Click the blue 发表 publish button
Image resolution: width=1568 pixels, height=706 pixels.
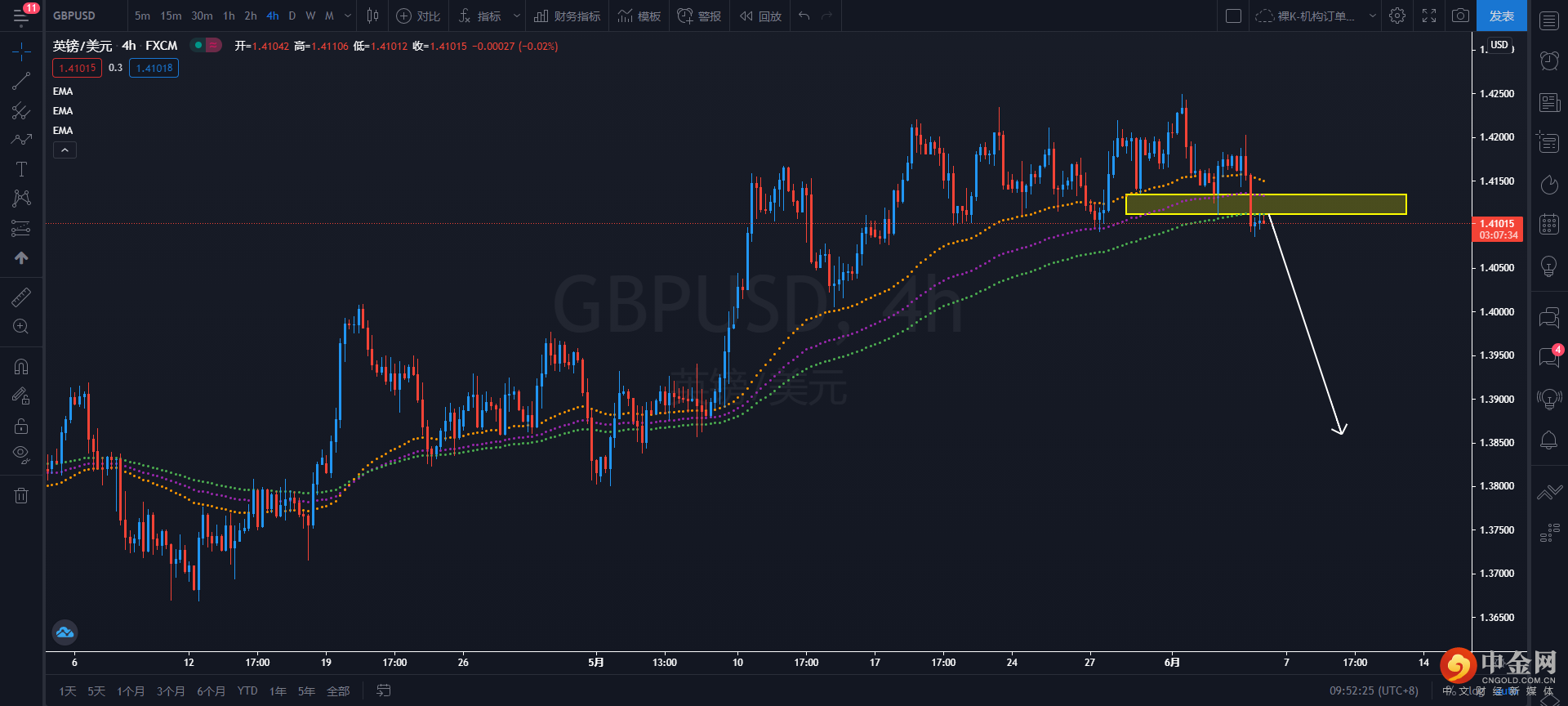1501,16
